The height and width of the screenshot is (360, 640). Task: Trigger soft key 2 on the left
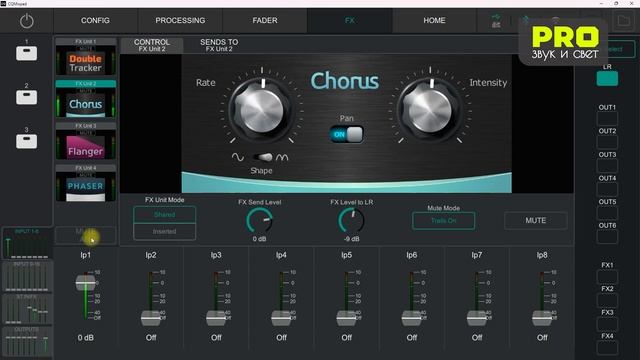click(x=27, y=97)
